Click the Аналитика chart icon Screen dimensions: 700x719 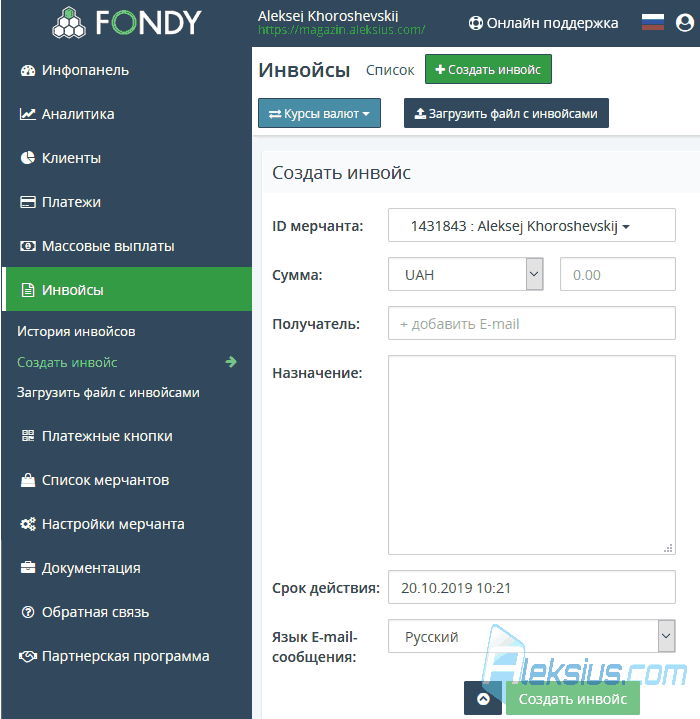[28, 114]
